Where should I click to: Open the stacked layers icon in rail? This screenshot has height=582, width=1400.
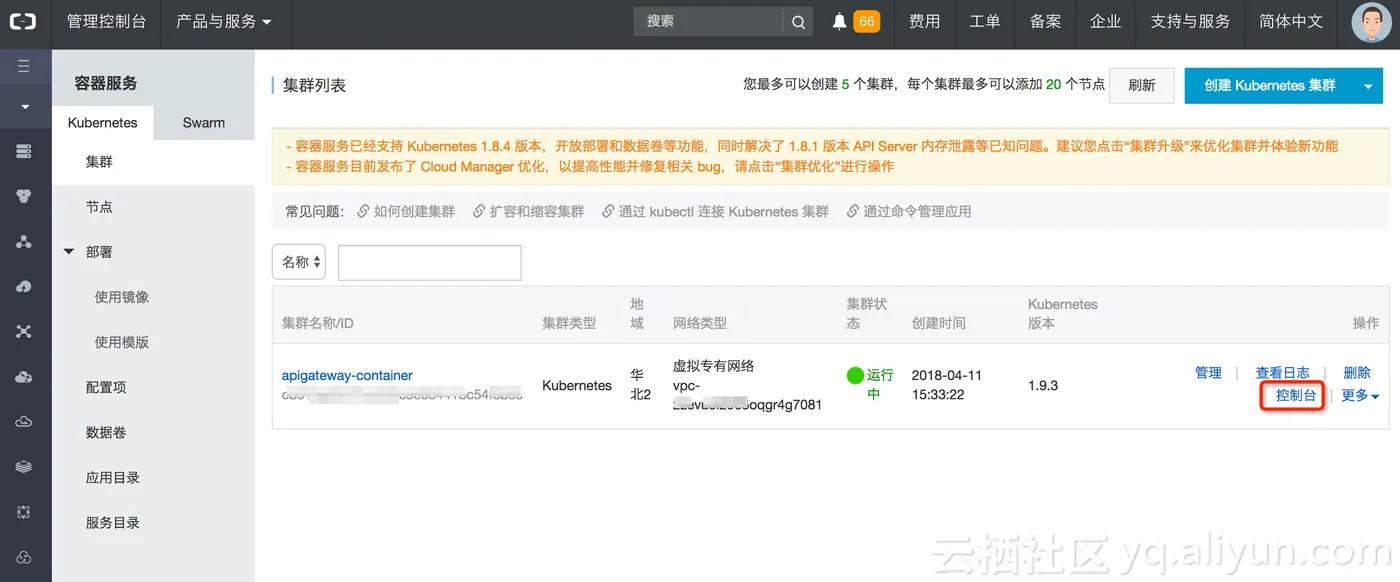click(24, 466)
